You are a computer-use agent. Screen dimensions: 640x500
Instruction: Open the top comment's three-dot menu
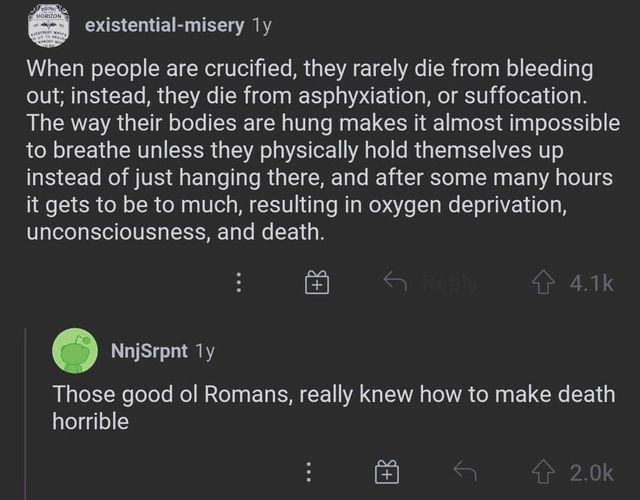coord(239,283)
